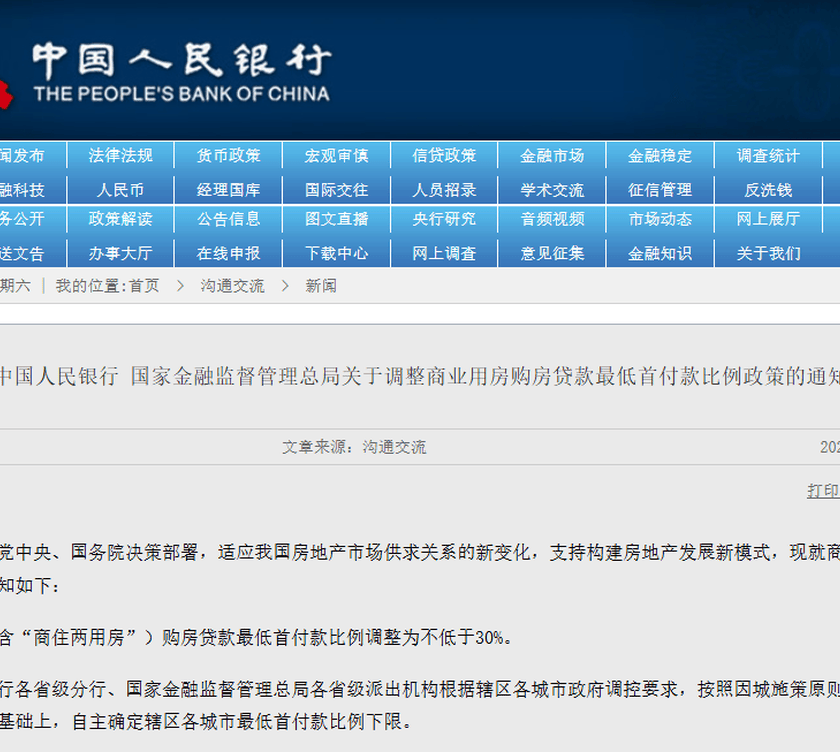Screen dimensions: 840x752
Task: Select 宏观审慎 in the navigation bar
Action: (336, 156)
